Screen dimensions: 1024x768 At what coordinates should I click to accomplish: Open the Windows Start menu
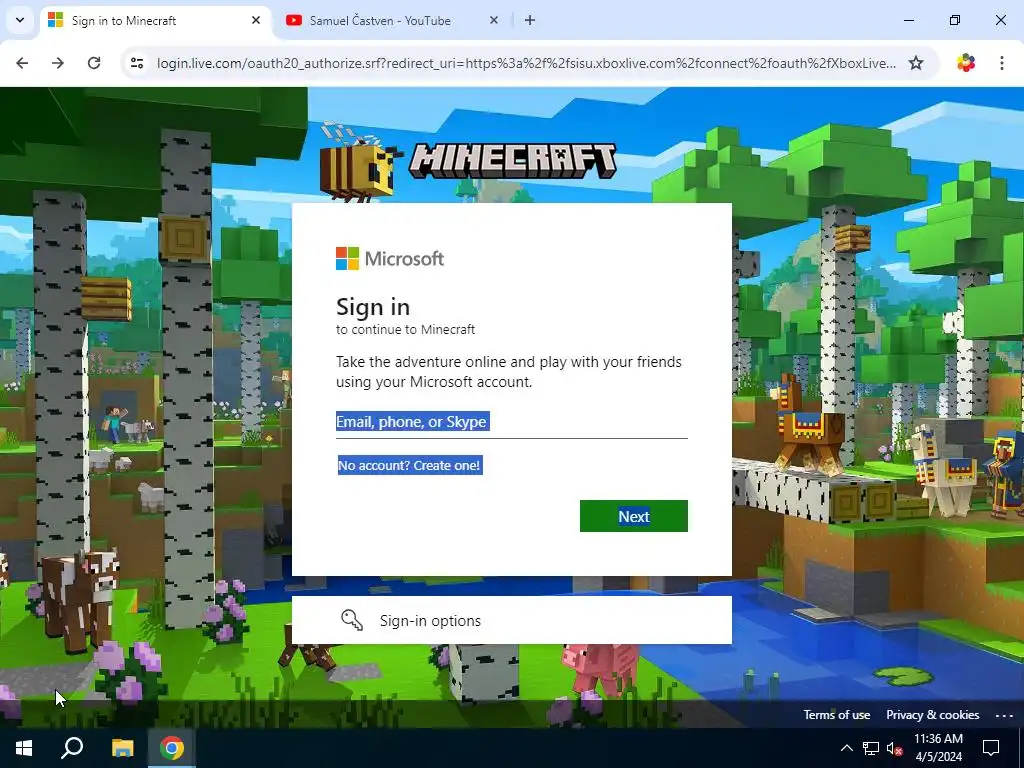pyautogui.click(x=24, y=748)
